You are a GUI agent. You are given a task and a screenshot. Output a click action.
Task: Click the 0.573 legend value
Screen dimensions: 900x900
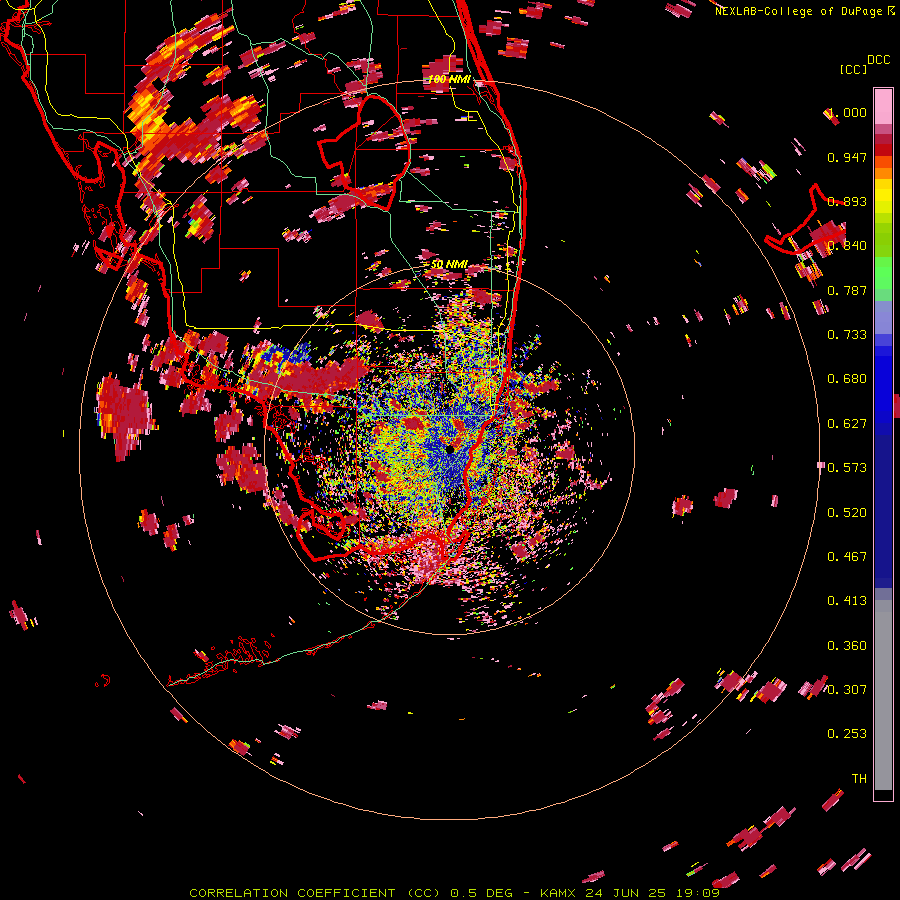(x=847, y=468)
